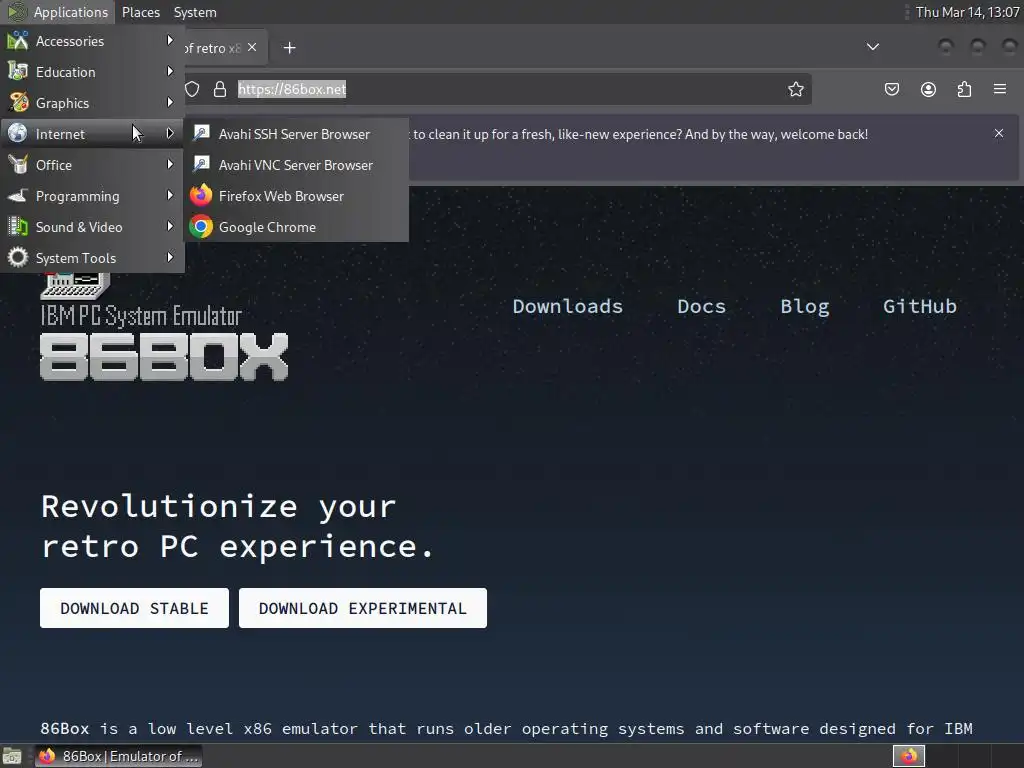Click the Google Chrome icon in the Internet submenu

201,227
